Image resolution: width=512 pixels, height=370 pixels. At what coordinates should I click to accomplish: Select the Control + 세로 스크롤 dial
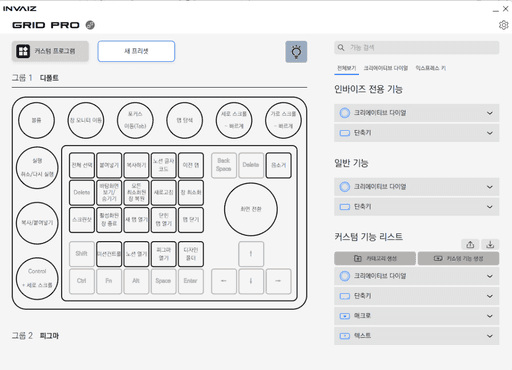click(x=37, y=278)
